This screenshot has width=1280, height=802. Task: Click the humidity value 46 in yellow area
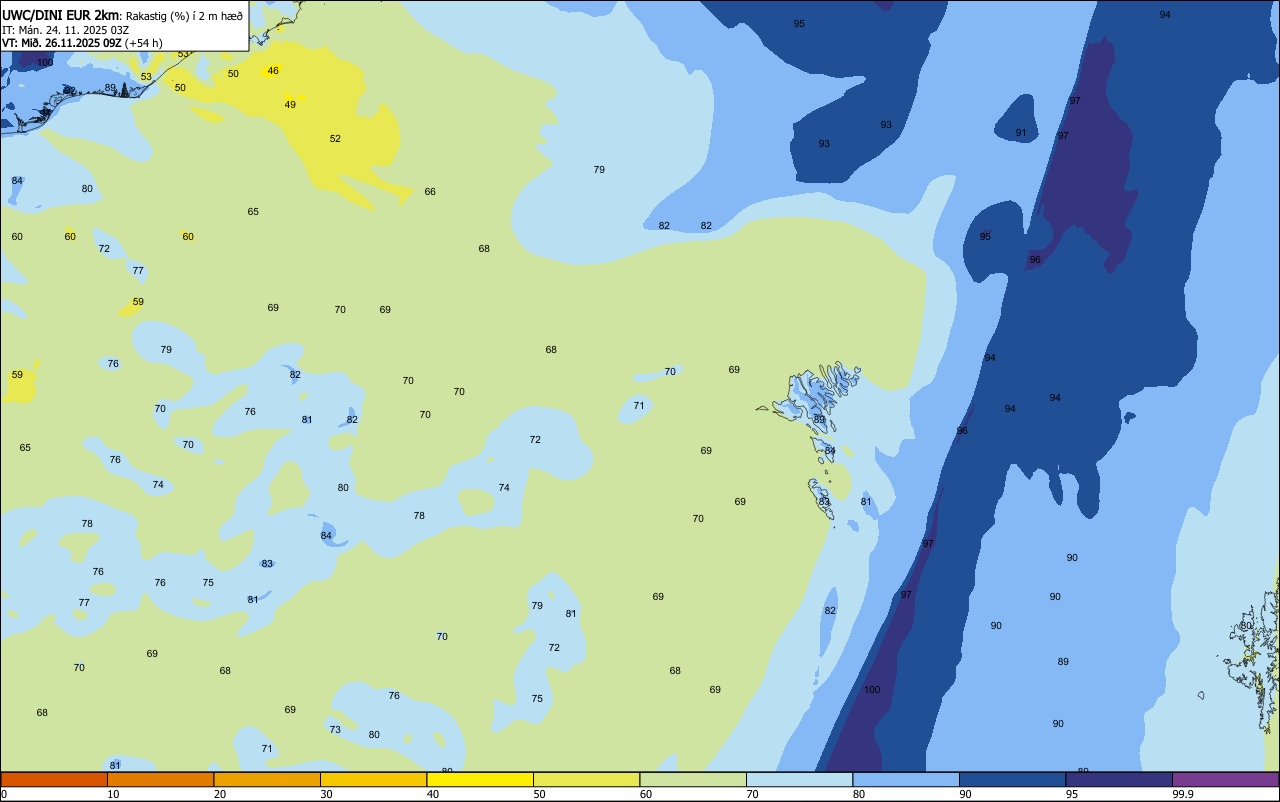[x=273, y=71]
